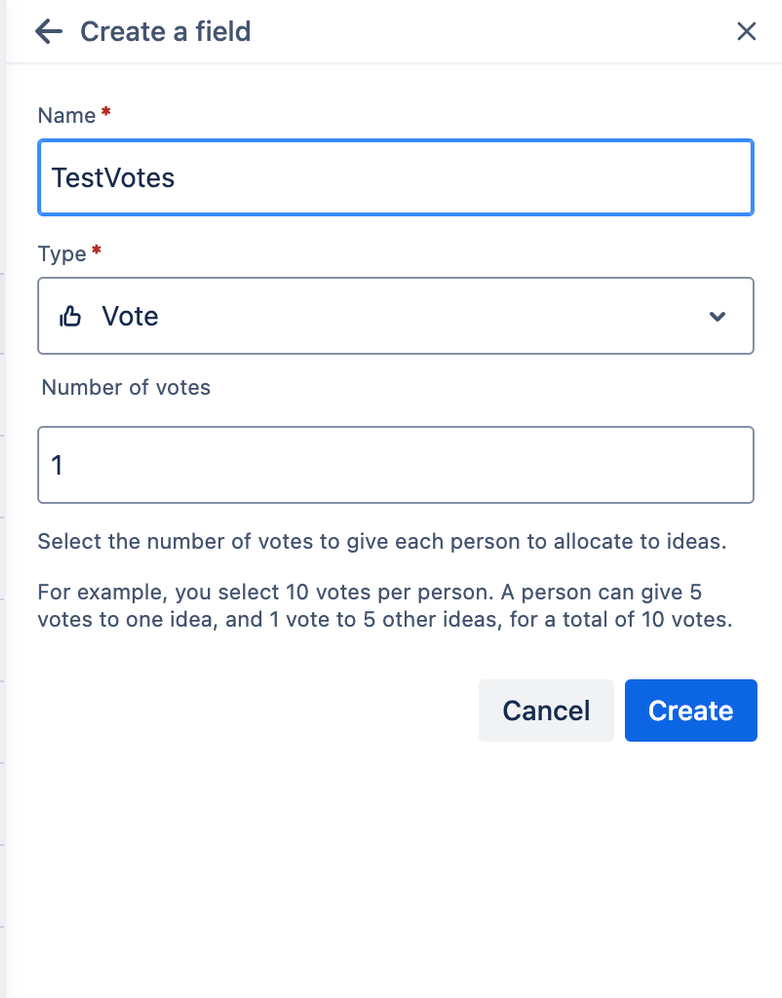Click the "Number of votes" label

[126, 388]
